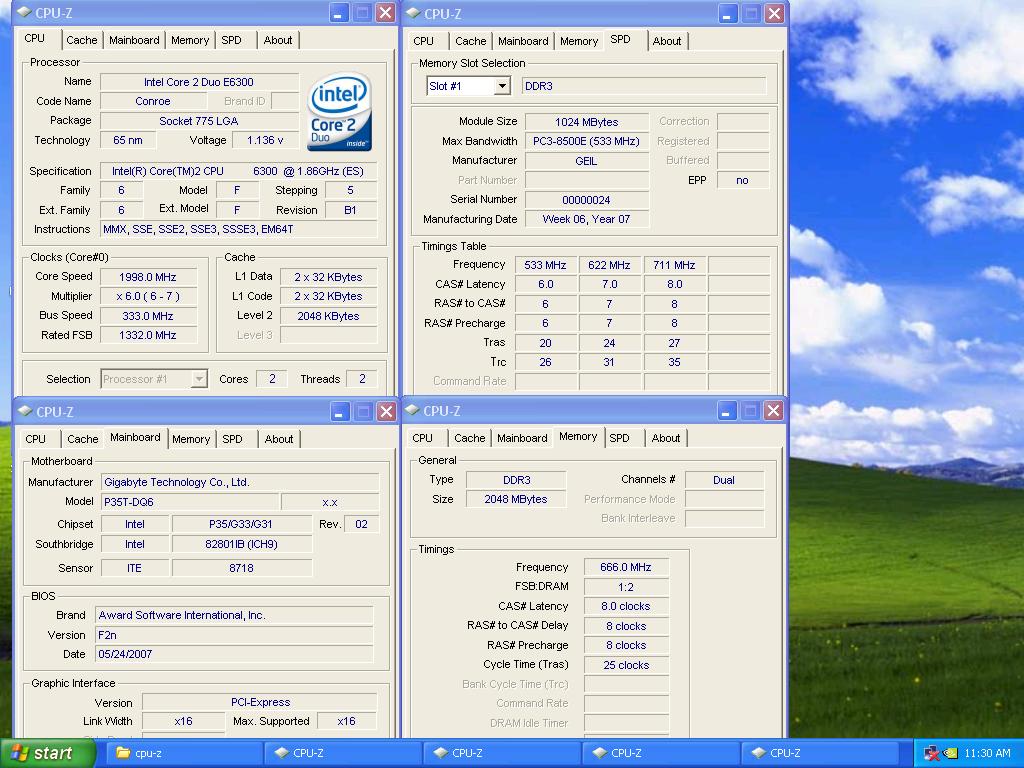Click the Instructions field listing MMX, SSE, SSE2

[x=238, y=229]
